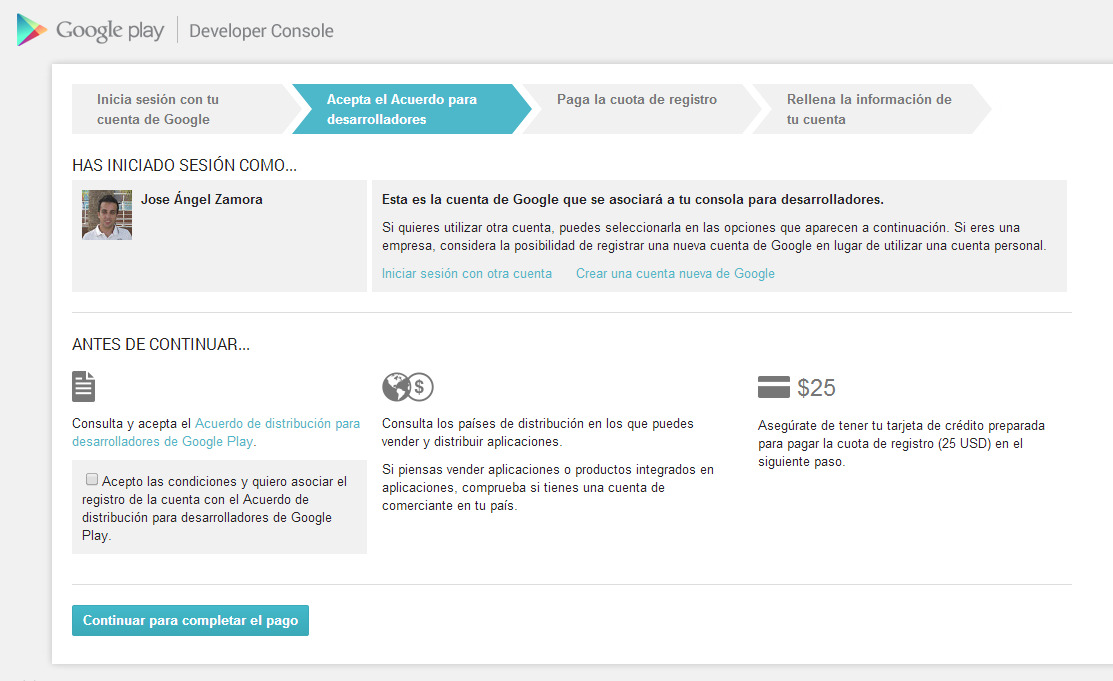Click the 'Developer Console' header title

(261, 31)
